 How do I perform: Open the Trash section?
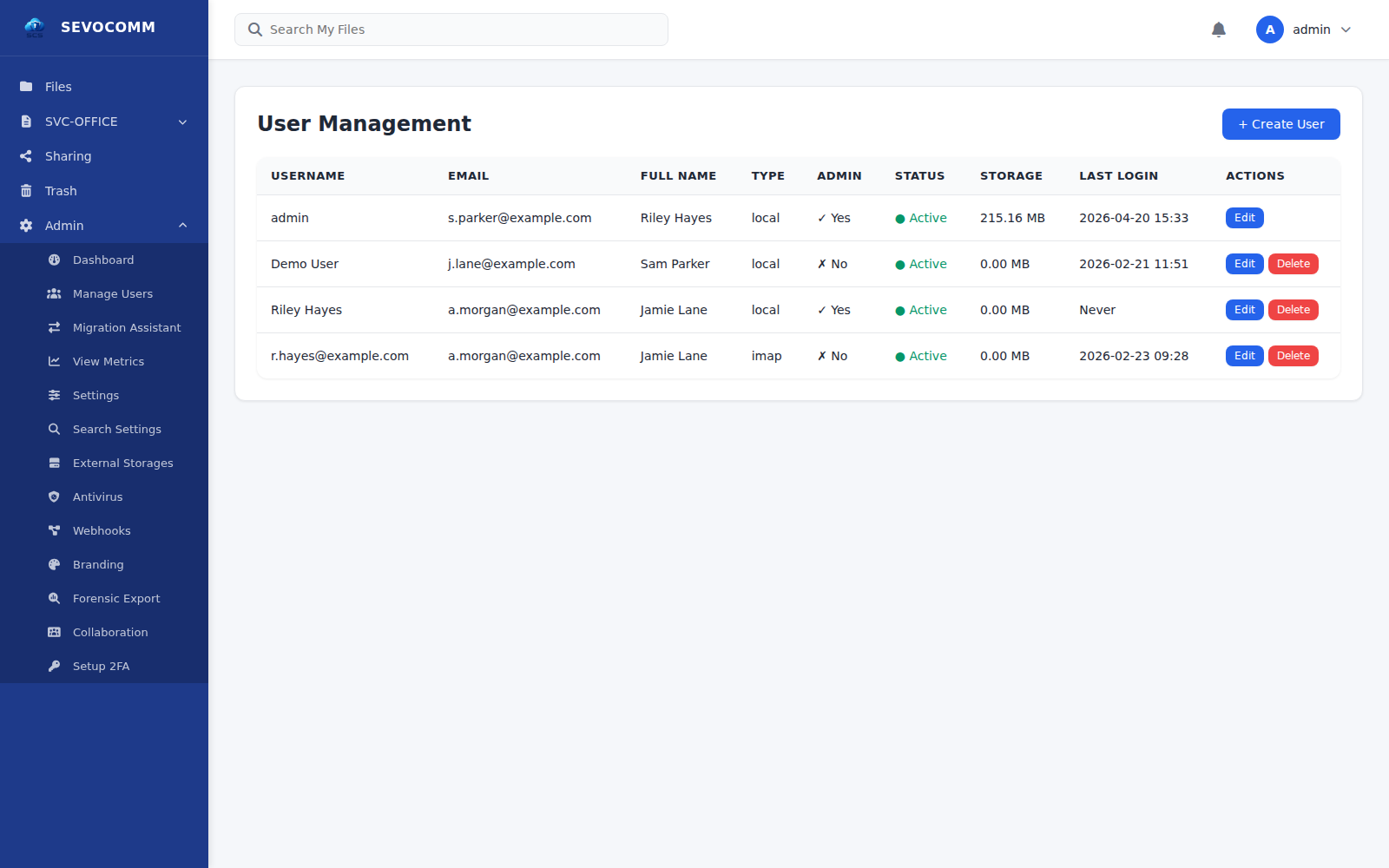coord(61,190)
